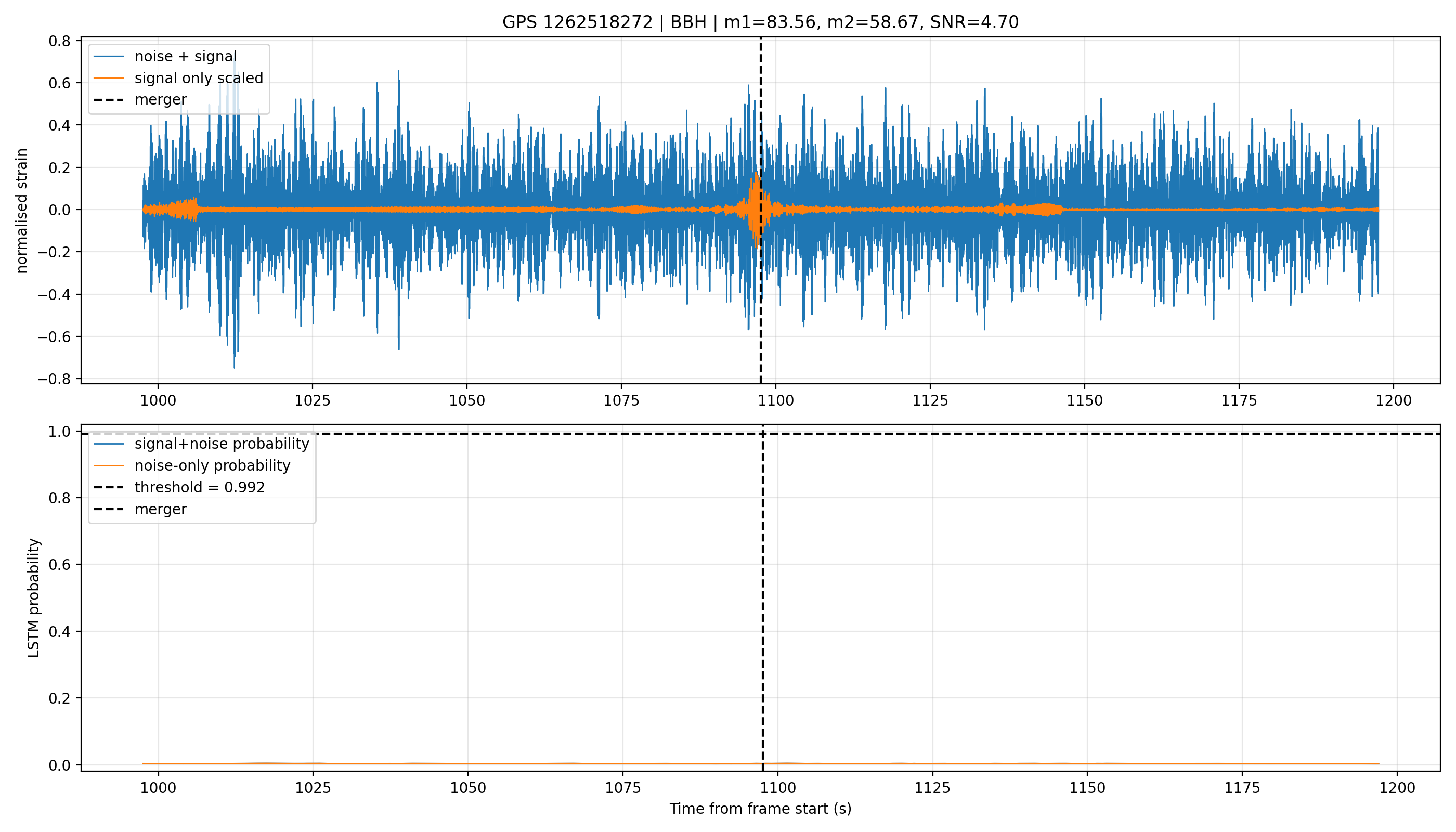Click the blue line swatch for signal+noise probability
This screenshot has height=832, width=1456.
tap(109, 444)
